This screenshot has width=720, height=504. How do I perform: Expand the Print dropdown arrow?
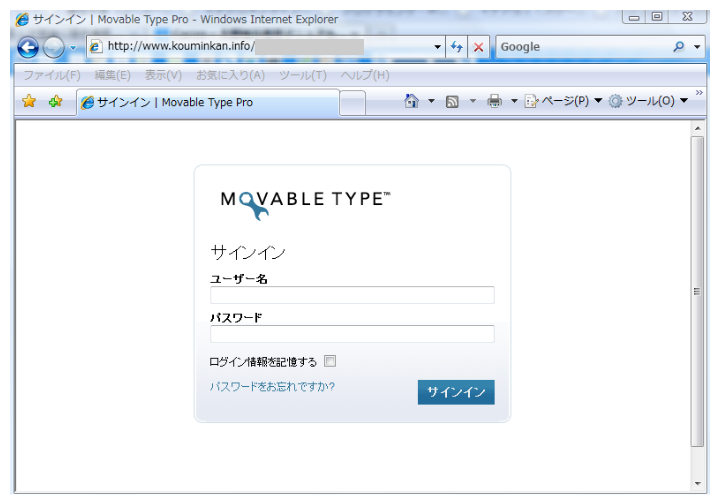[x=514, y=101]
